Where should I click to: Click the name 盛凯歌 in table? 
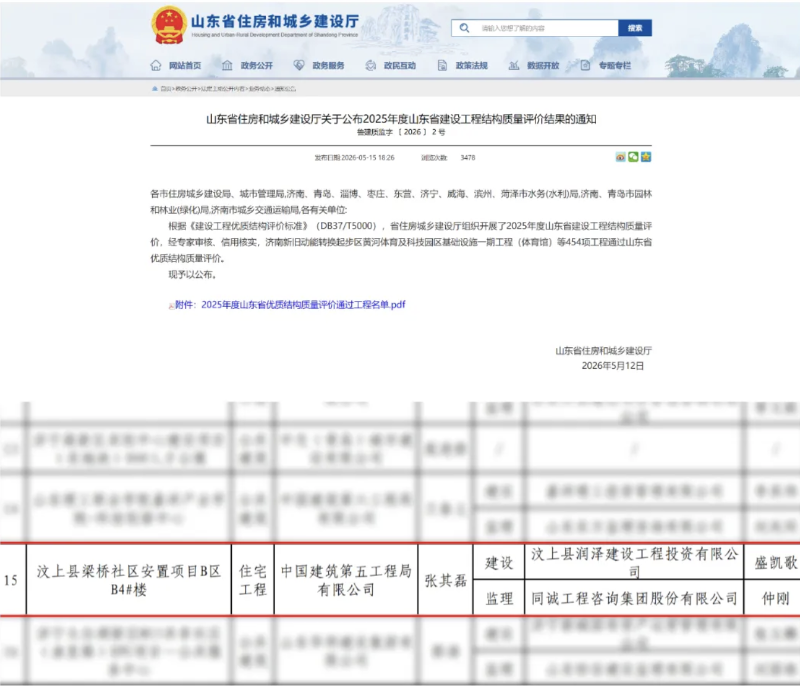(776, 563)
